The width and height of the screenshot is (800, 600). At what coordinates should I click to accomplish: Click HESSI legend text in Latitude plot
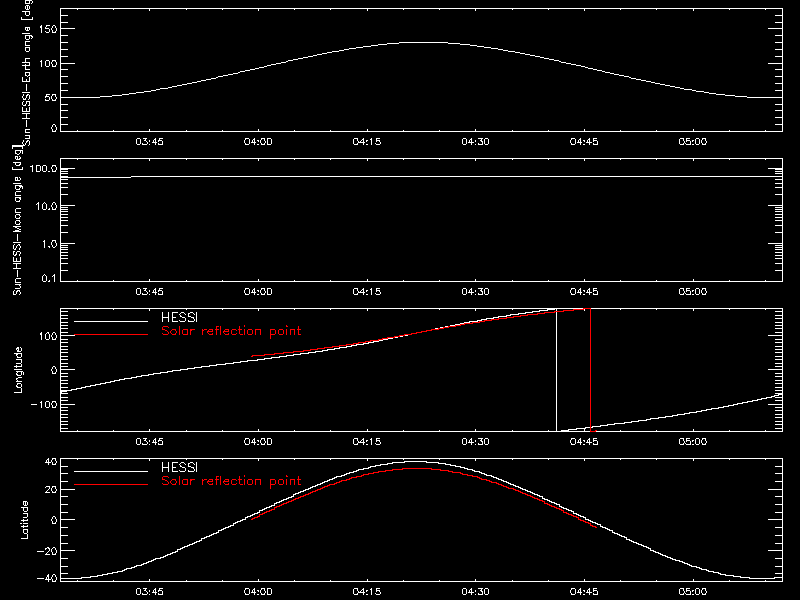(x=180, y=467)
